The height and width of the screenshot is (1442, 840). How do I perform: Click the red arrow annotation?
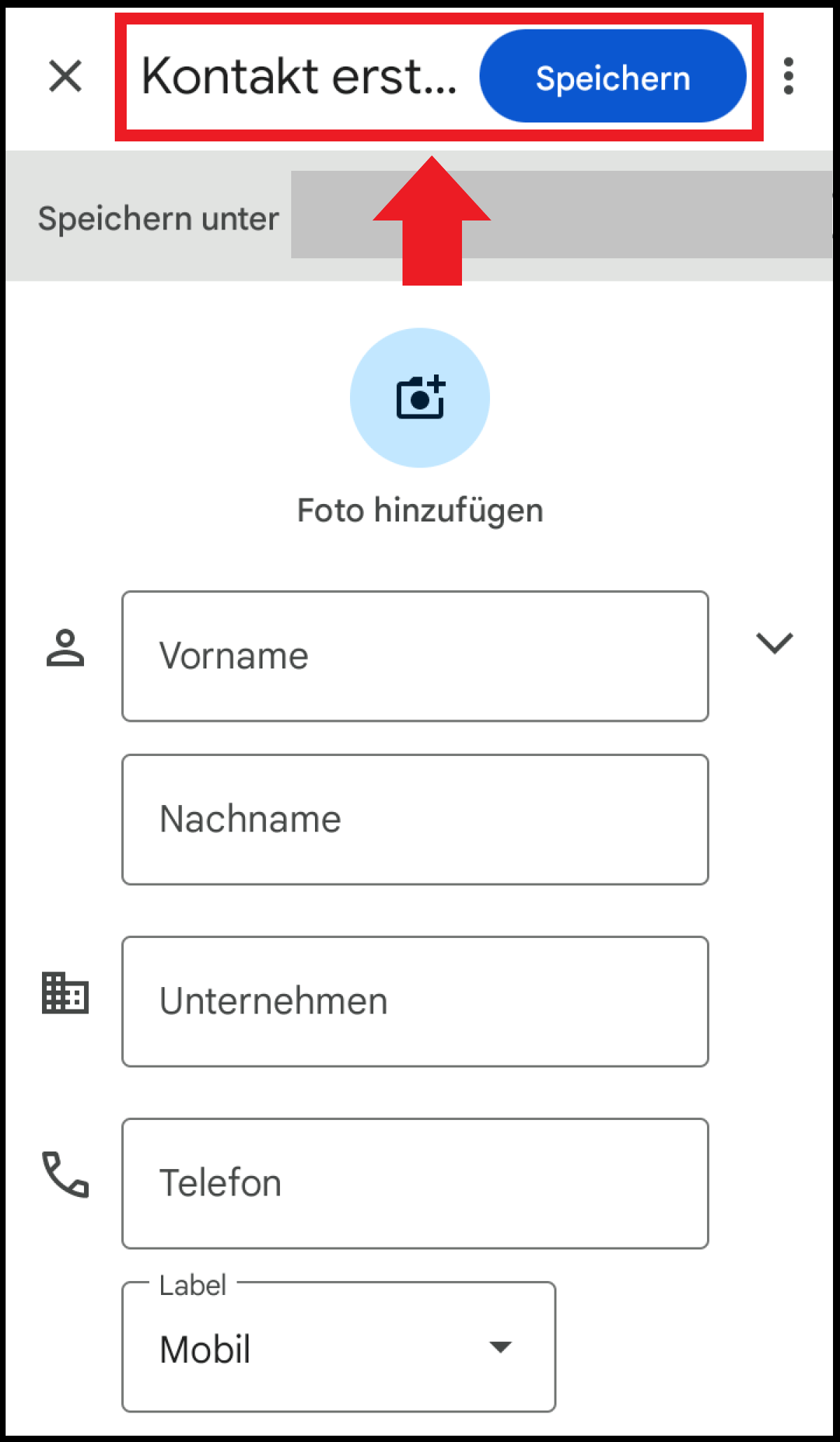click(432, 220)
